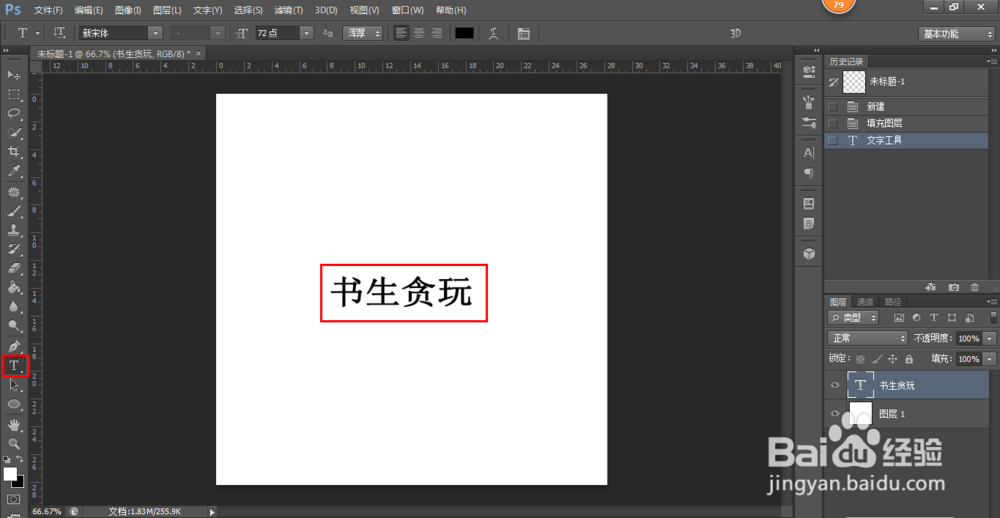The width and height of the screenshot is (1000, 518).
Task: Select the Move tool
Action: [x=14, y=75]
